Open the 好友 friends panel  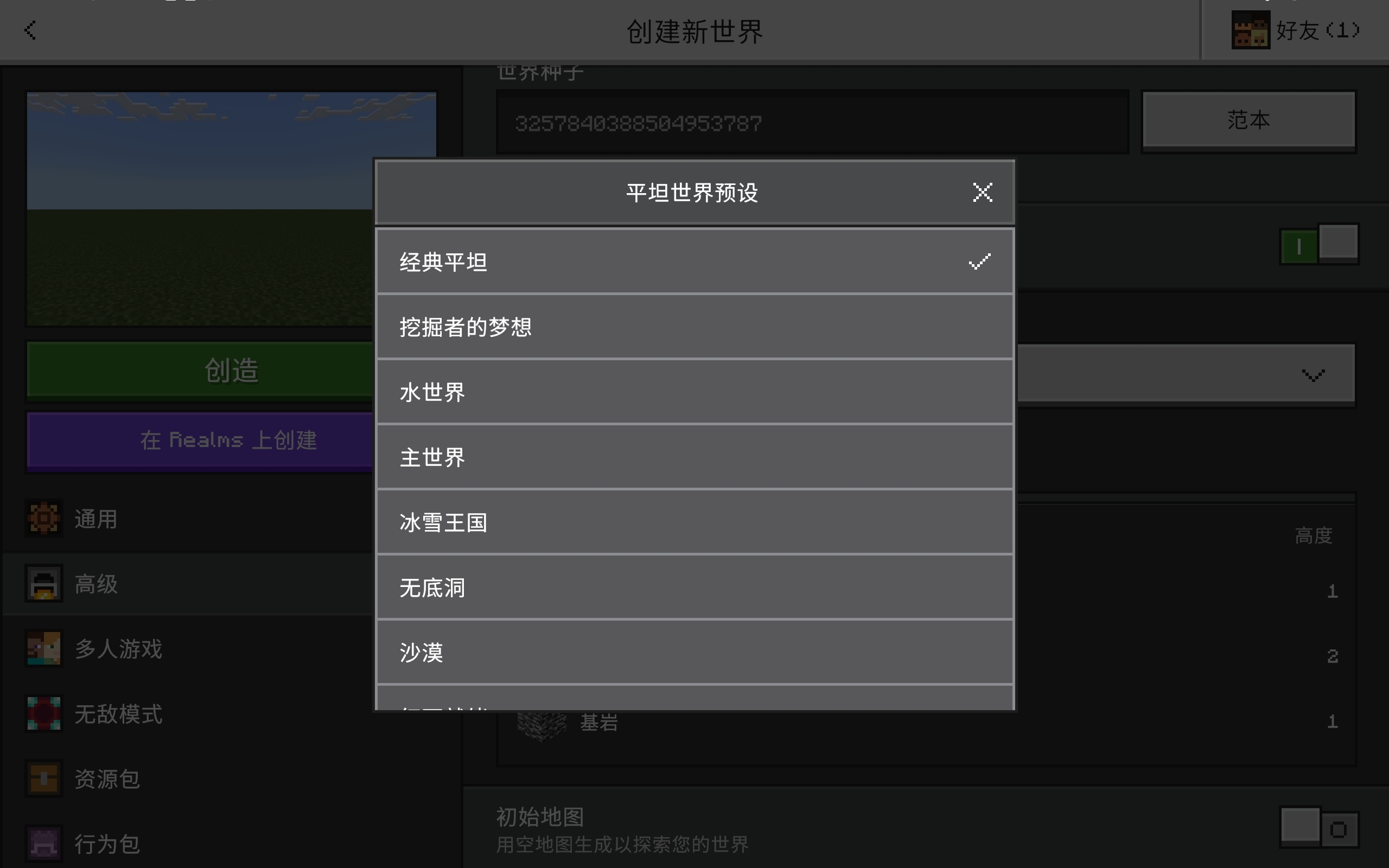point(1296,30)
